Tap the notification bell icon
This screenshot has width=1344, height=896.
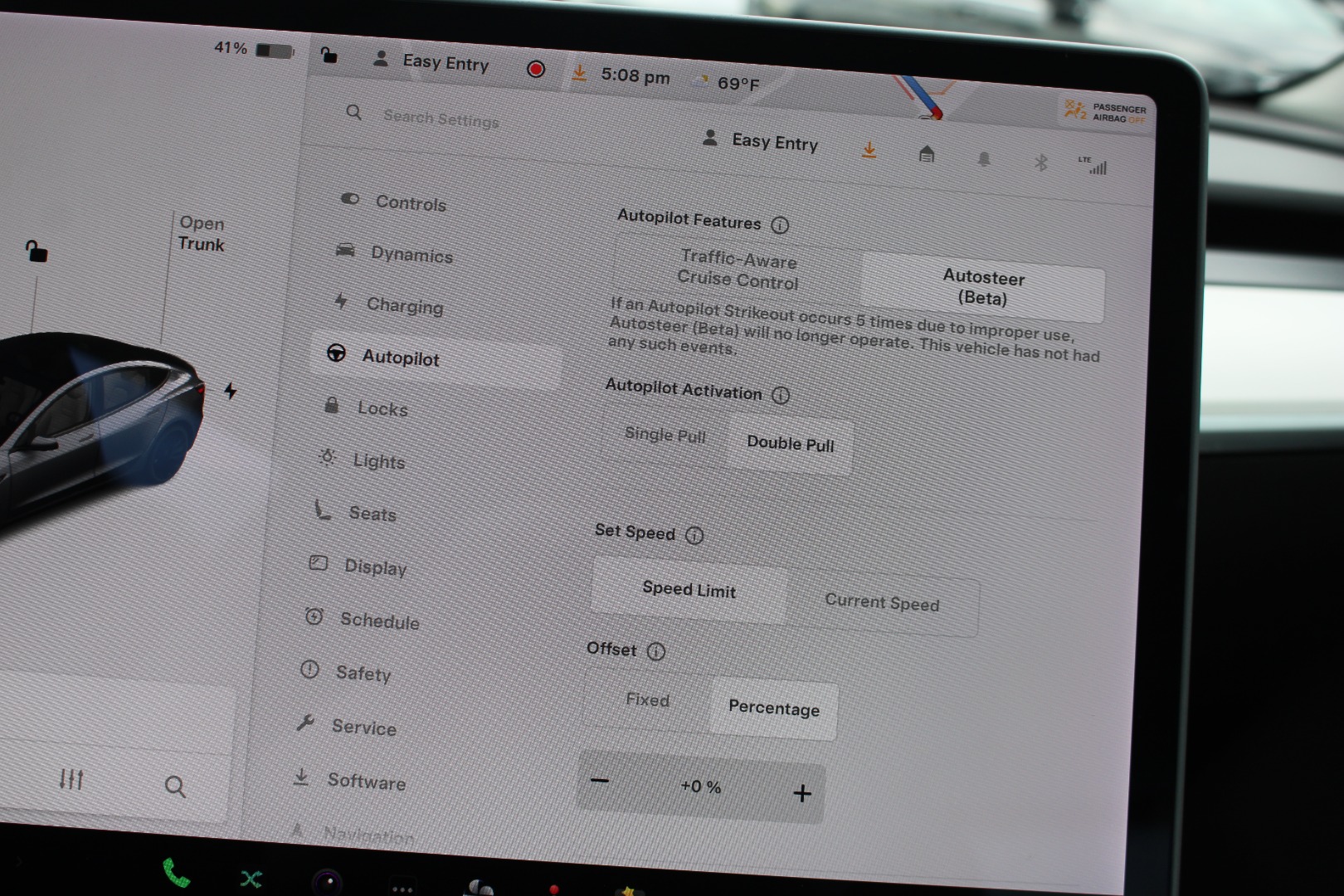pyautogui.click(x=984, y=159)
